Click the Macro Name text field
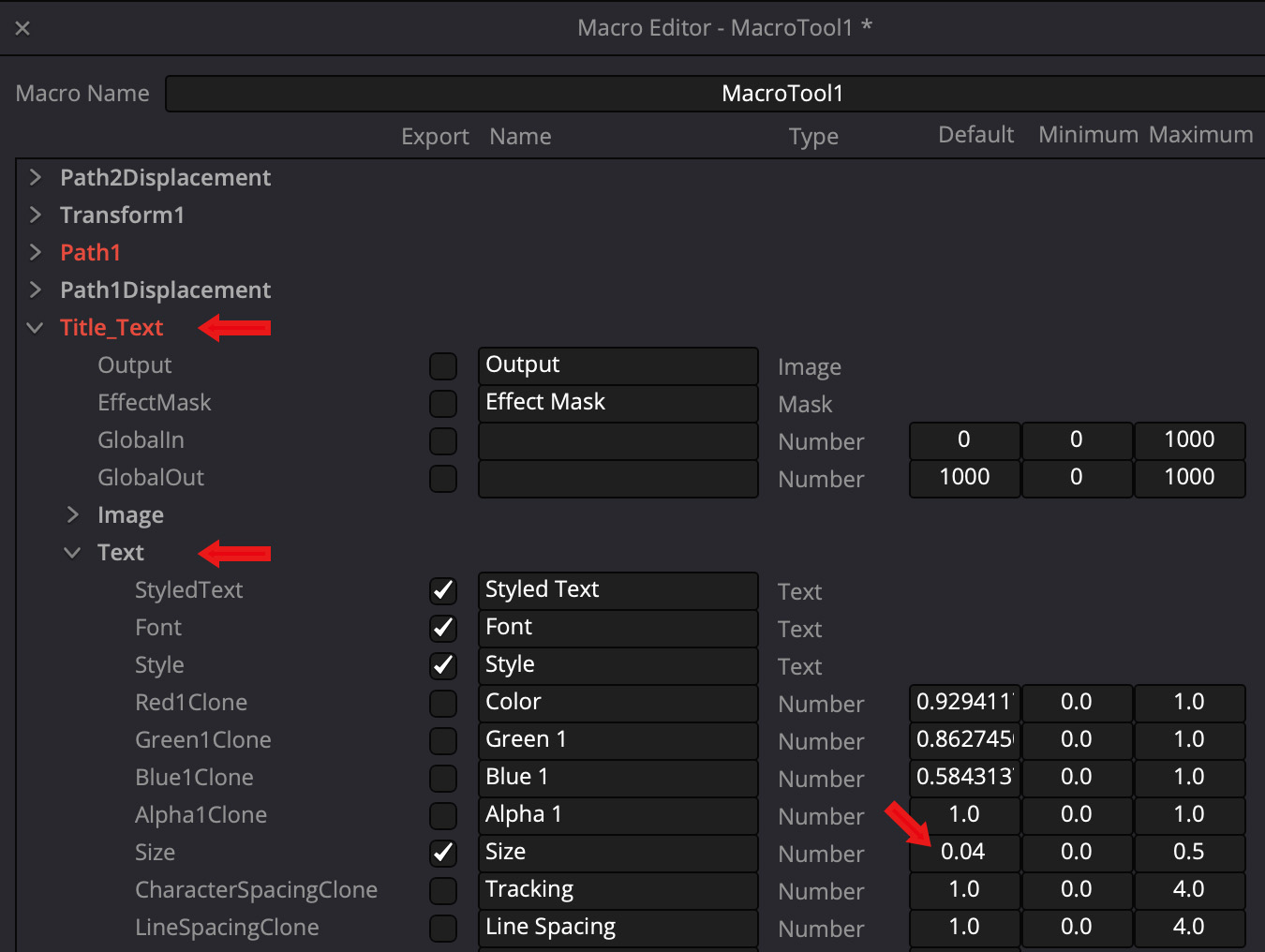 tap(712, 94)
